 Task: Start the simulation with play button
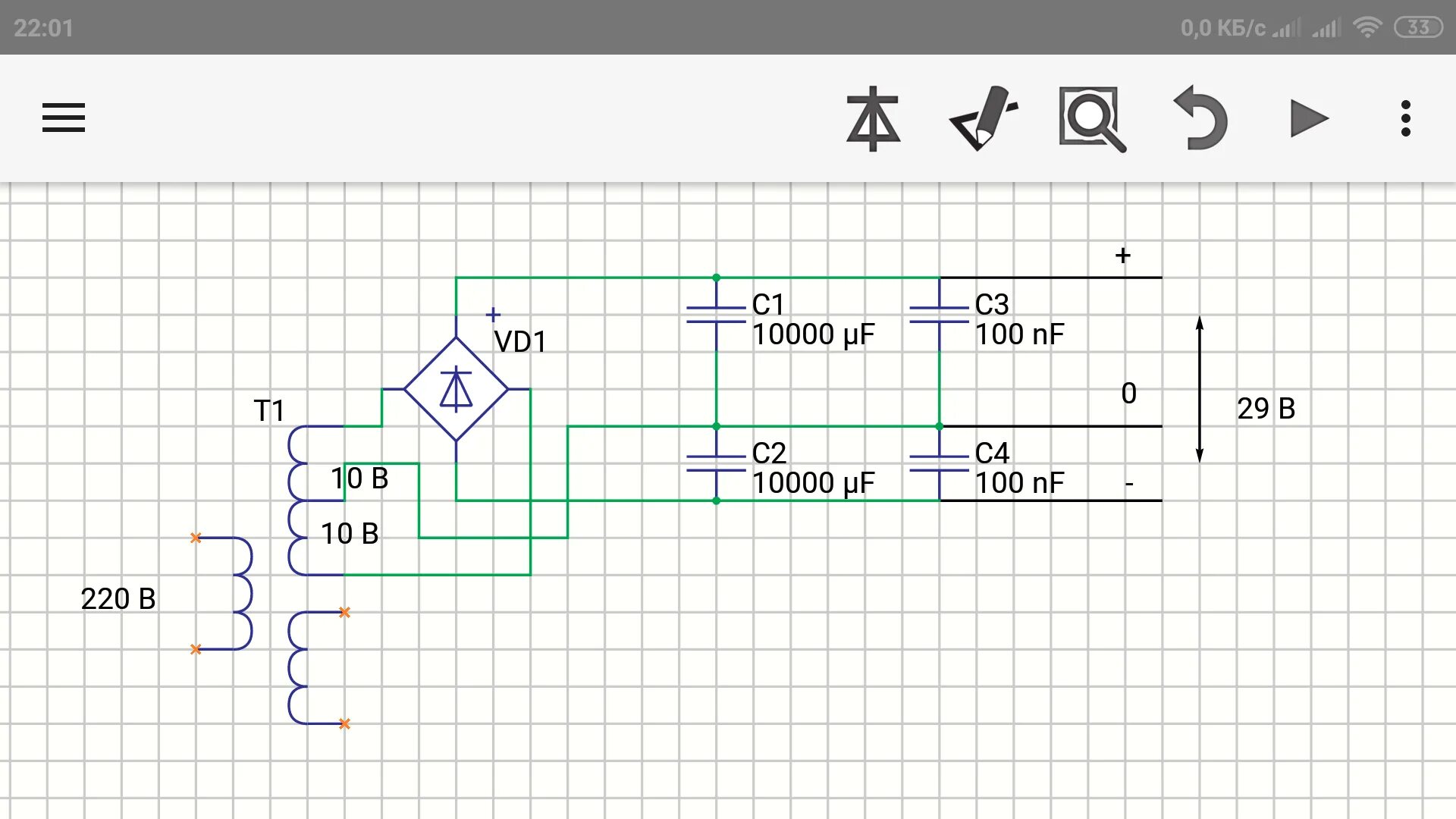pyautogui.click(x=1308, y=119)
